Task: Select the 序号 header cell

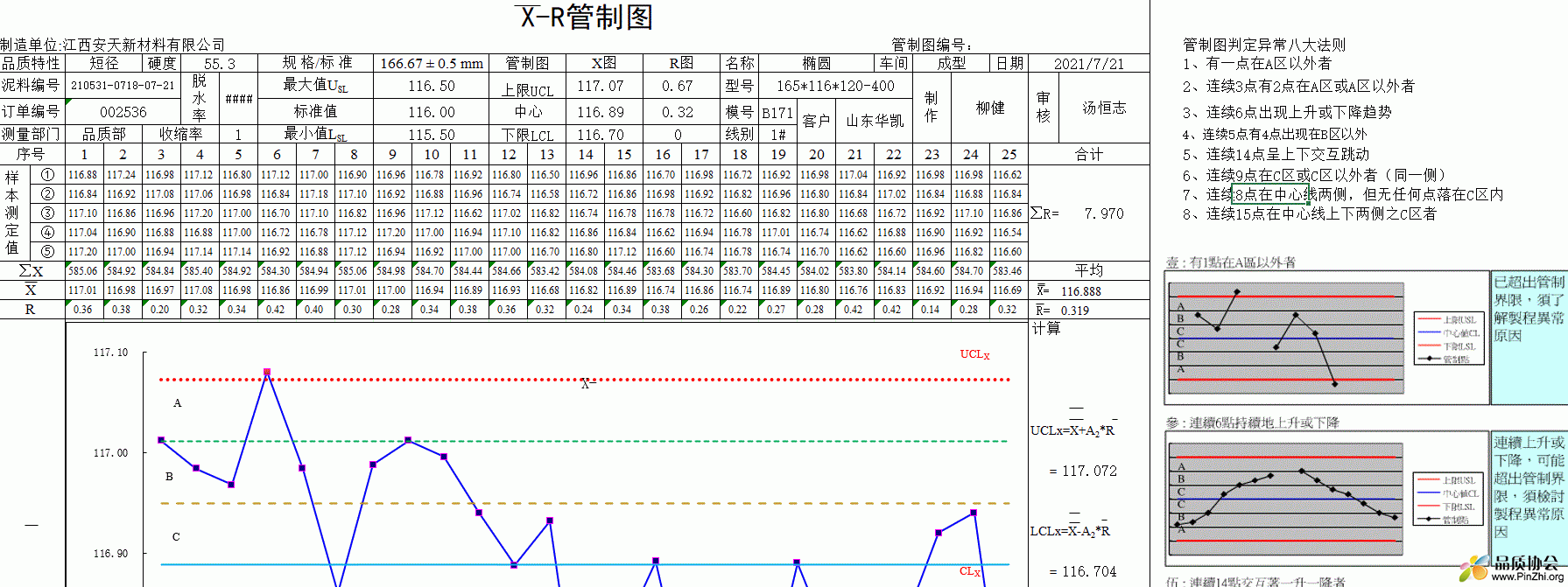Action: click(x=32, y=154)
